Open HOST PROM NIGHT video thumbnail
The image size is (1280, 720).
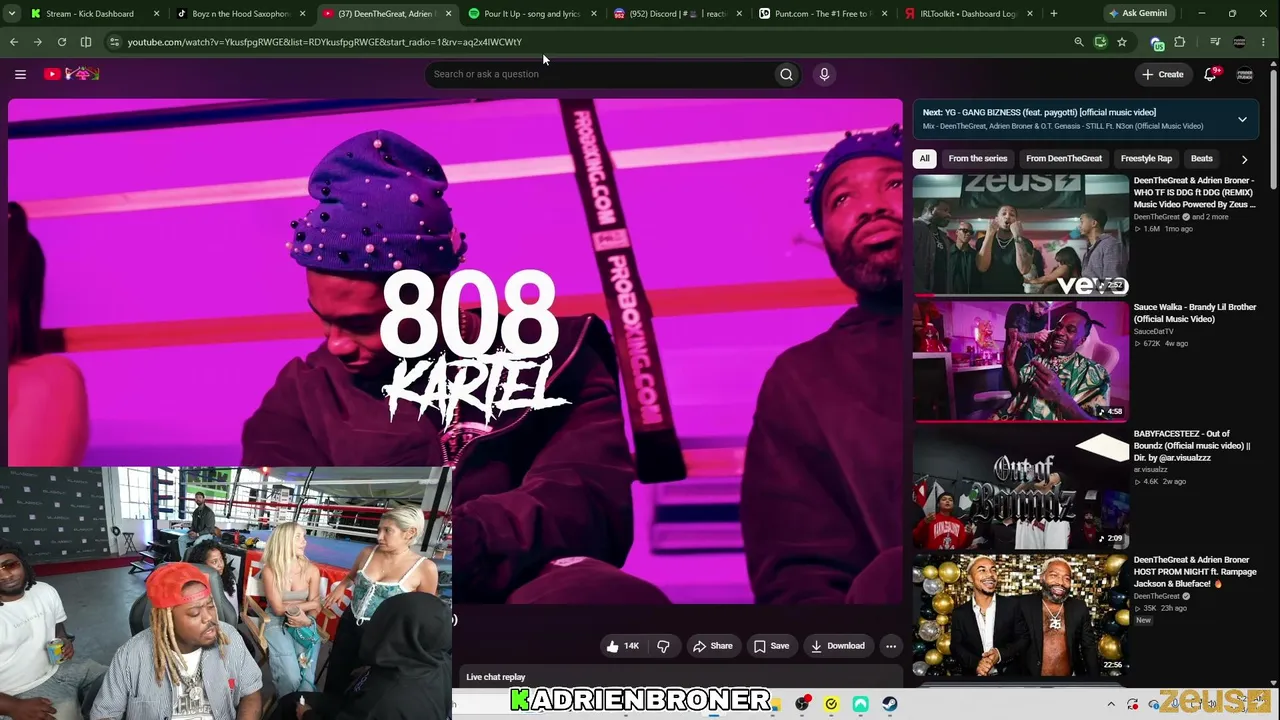click(x=1020, y=614)
